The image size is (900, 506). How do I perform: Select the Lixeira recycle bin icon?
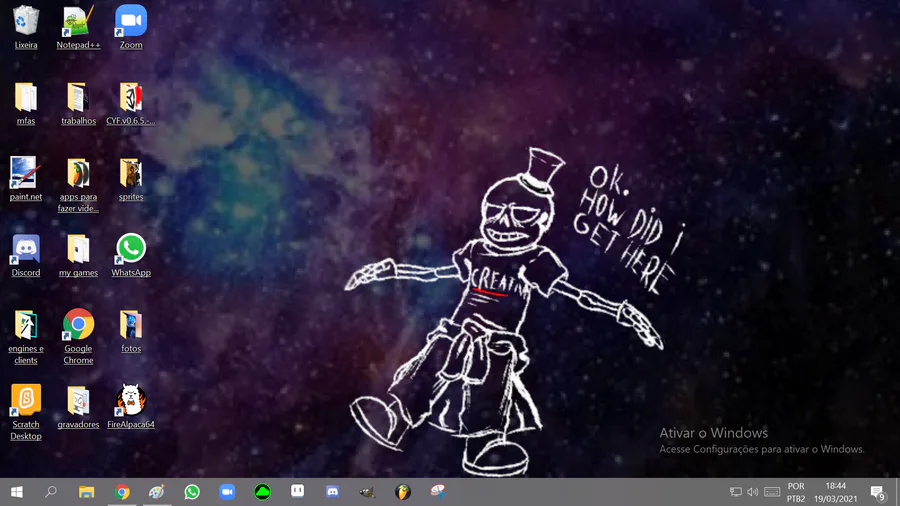pyautogui.click(x=26, y=27)
